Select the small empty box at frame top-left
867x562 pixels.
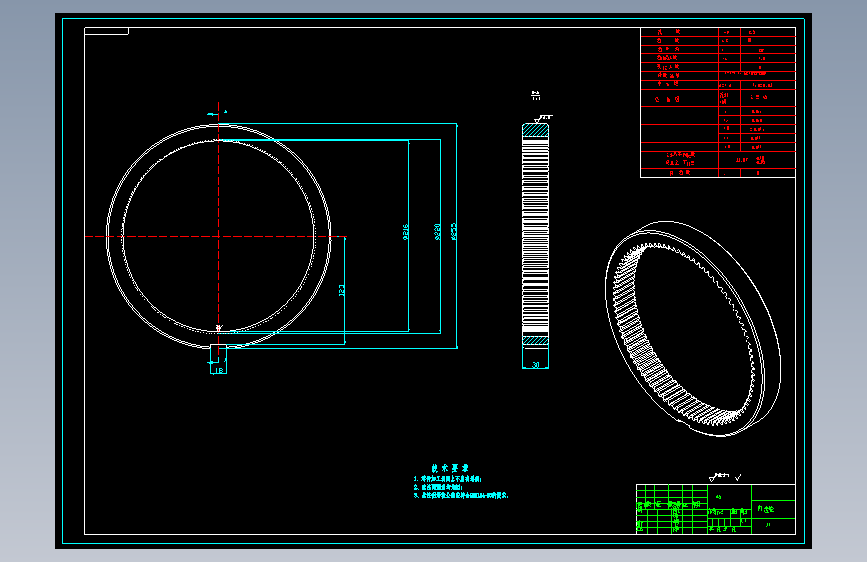(x=106, y=31)
